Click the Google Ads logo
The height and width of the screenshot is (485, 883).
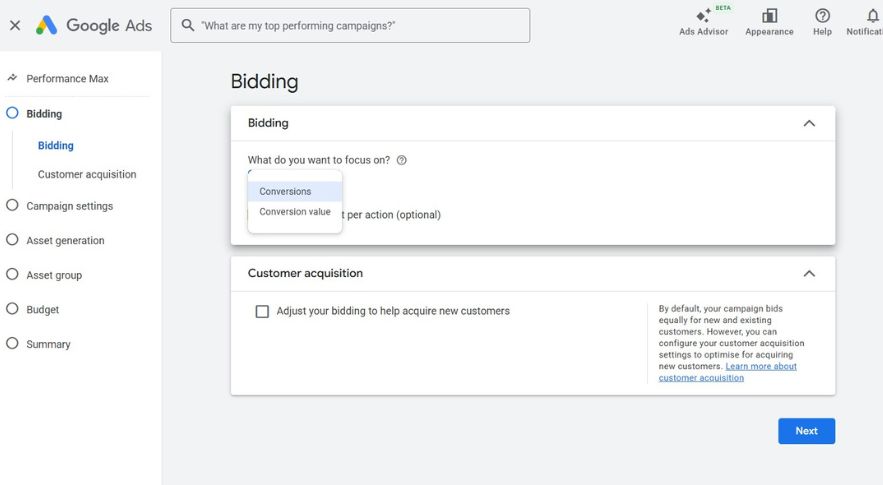click(93, 25)
